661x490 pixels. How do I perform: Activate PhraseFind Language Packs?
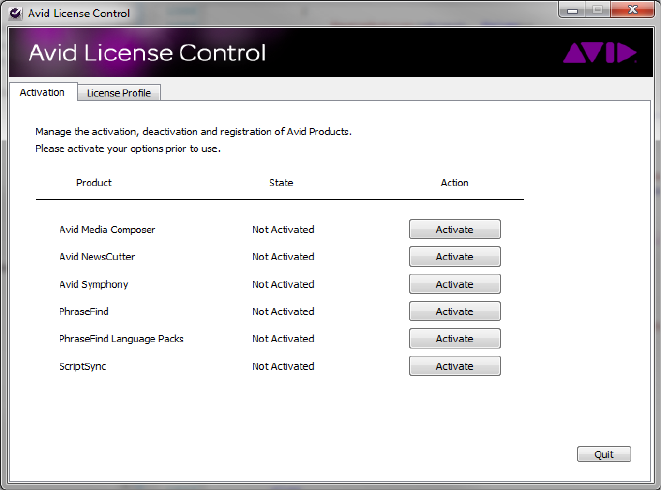coord(454,339)
